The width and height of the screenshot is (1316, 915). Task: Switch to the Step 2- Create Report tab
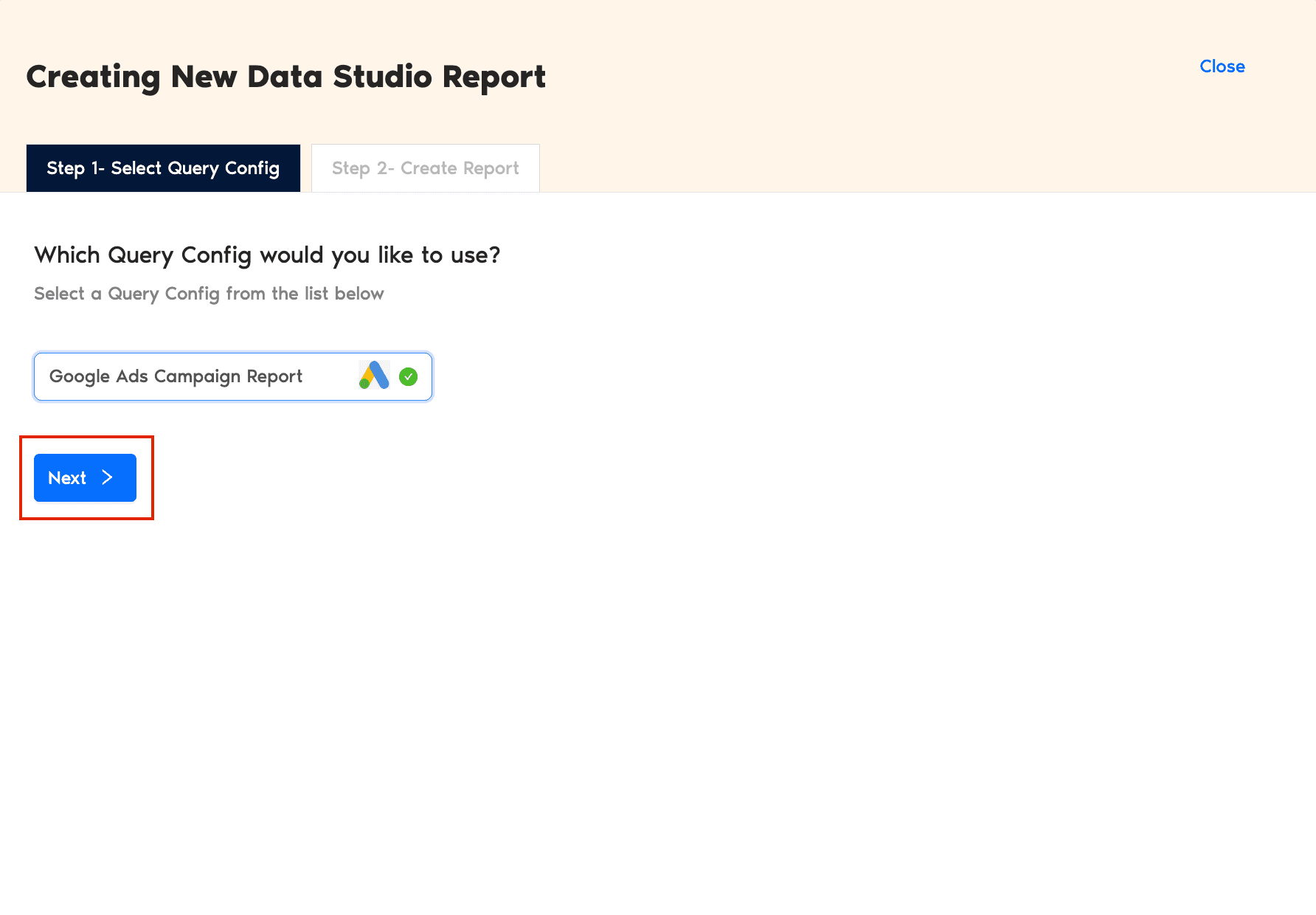[x=425, y=168]
